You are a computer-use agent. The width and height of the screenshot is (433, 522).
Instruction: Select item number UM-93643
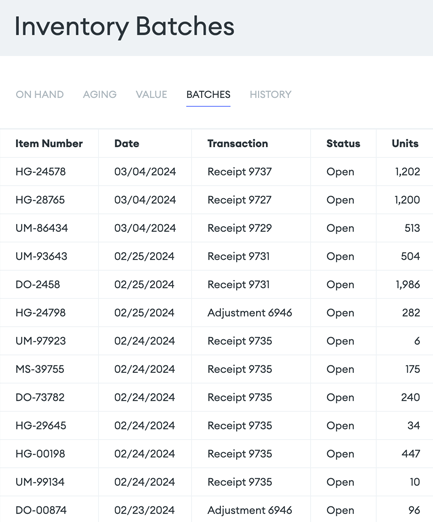tap(41, 256)
